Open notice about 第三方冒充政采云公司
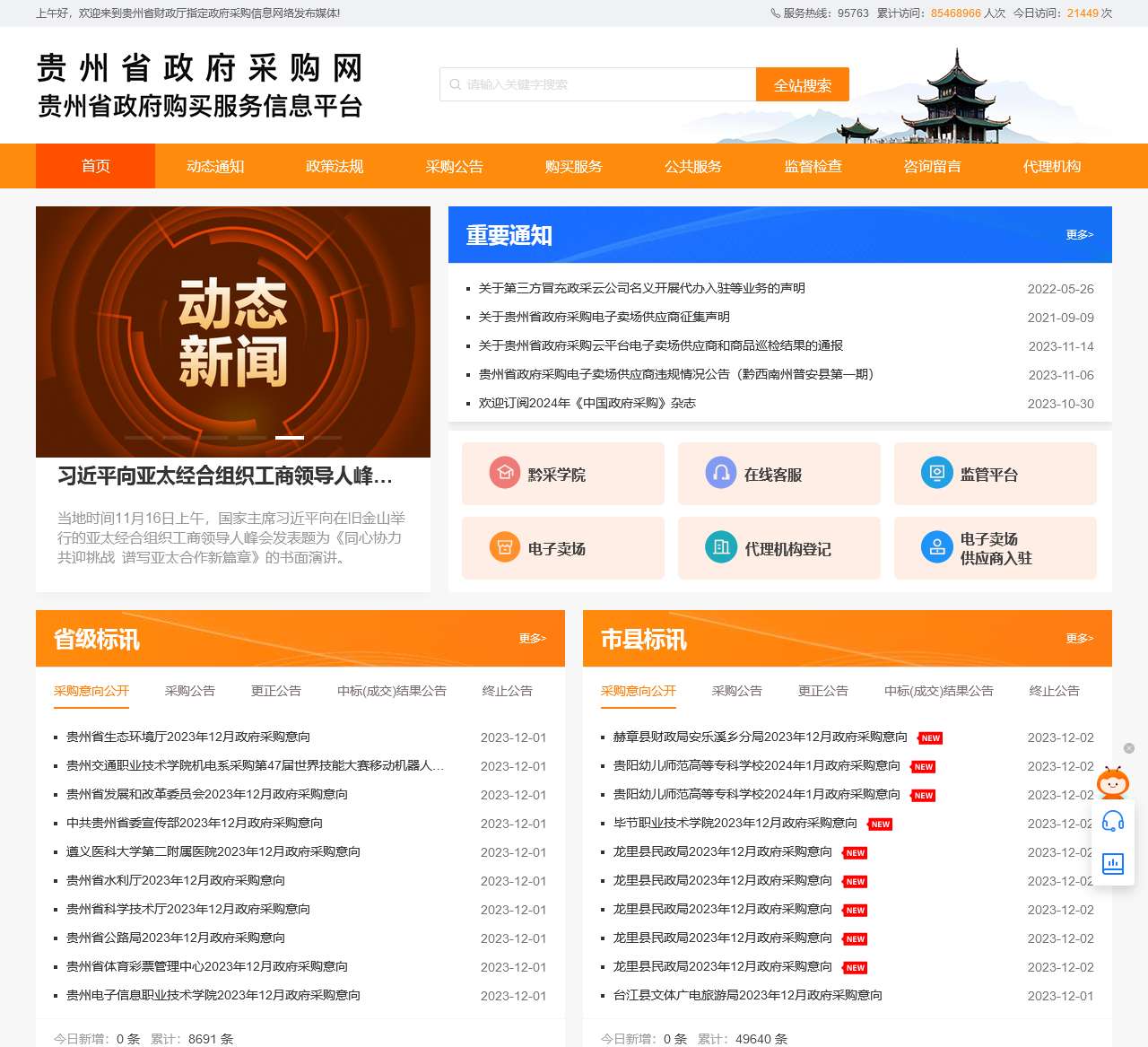The image size is (1148, 1047). (642, 288)
